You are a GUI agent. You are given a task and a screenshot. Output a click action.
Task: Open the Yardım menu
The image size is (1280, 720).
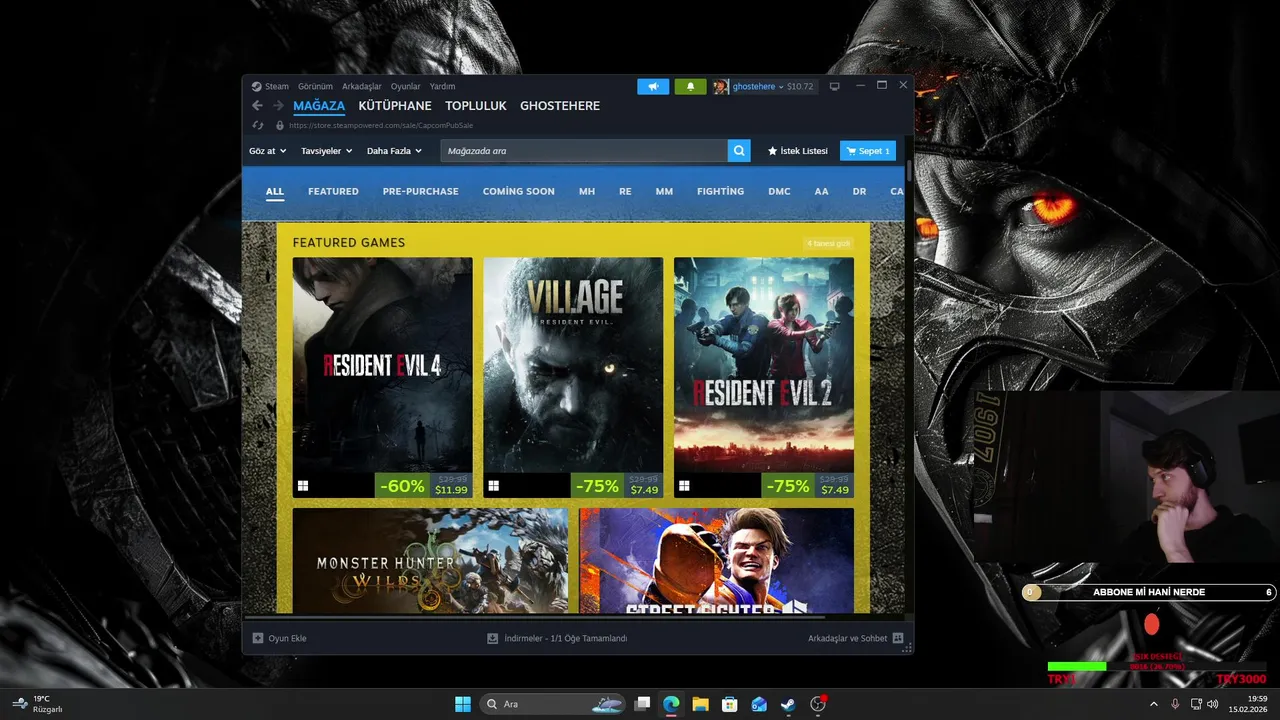(x=442, y=87)
